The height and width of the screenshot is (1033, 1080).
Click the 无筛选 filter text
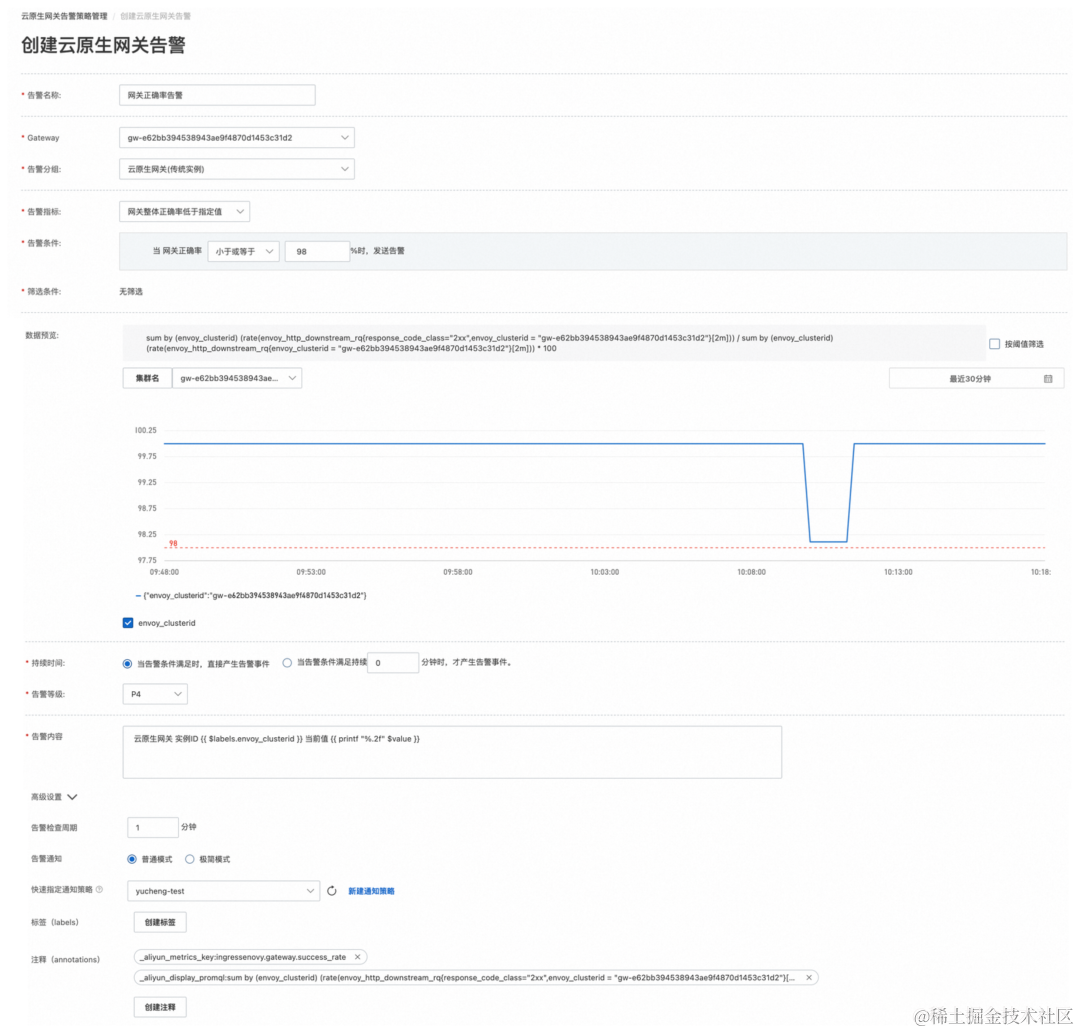[x=131, y=291]
